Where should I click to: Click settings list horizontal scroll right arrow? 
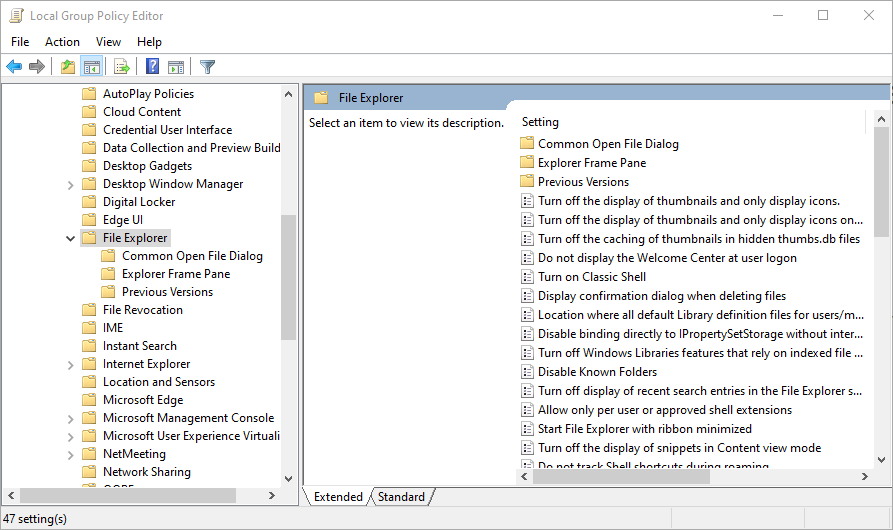[865, 476]
